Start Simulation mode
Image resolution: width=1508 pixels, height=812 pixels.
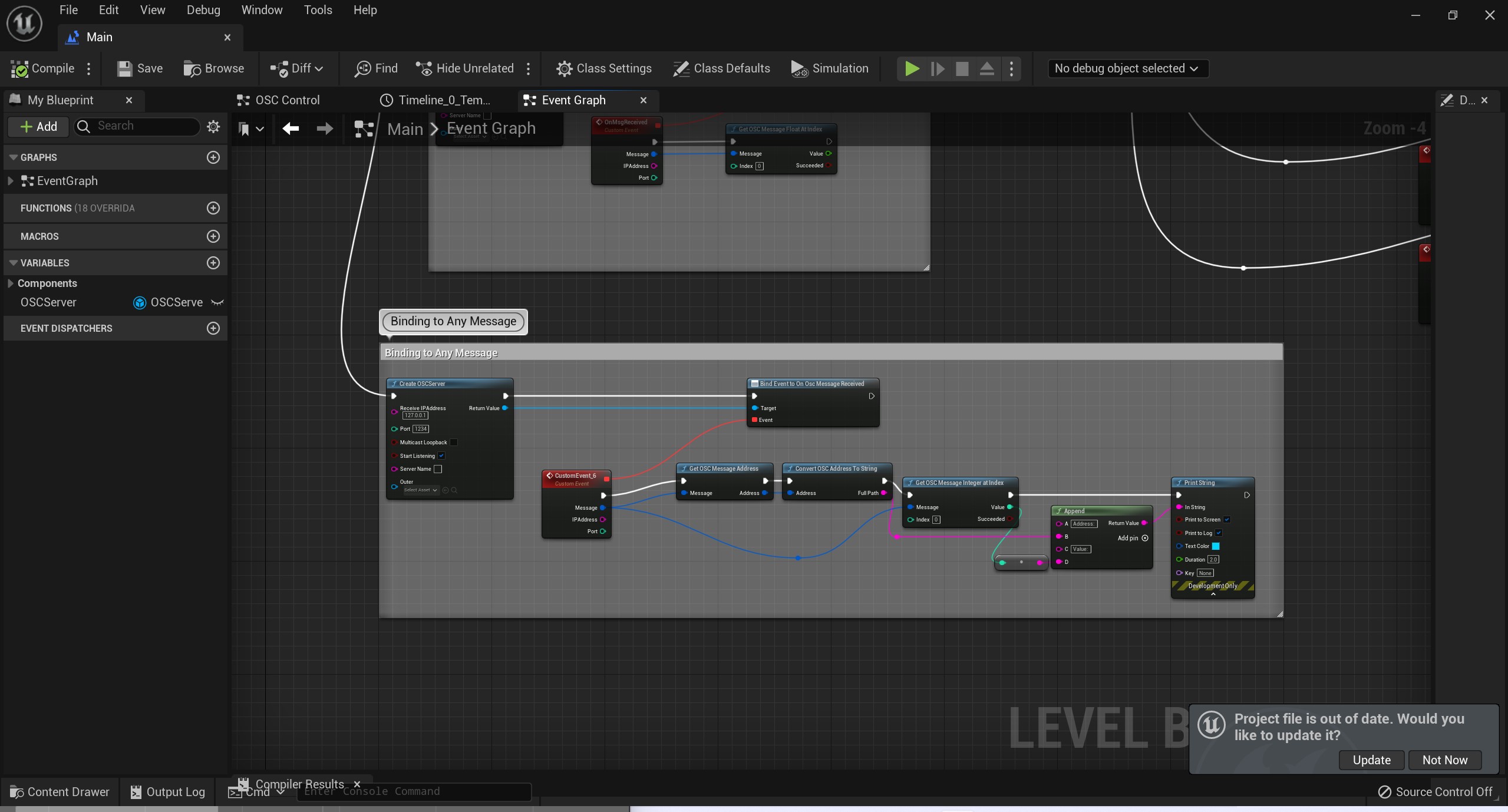(829, 68)
